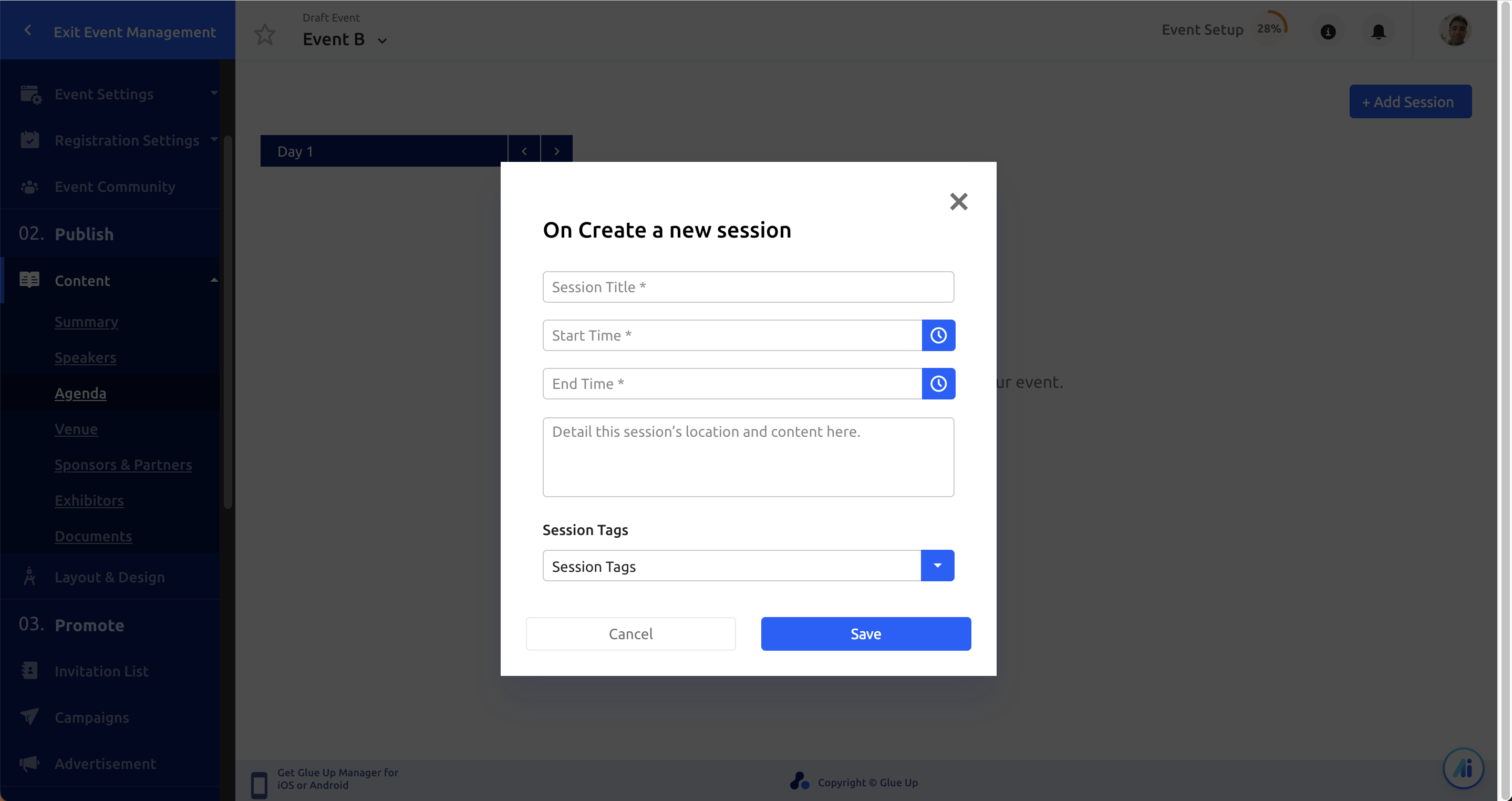Open the user profile avatar

coord(1455,30)
